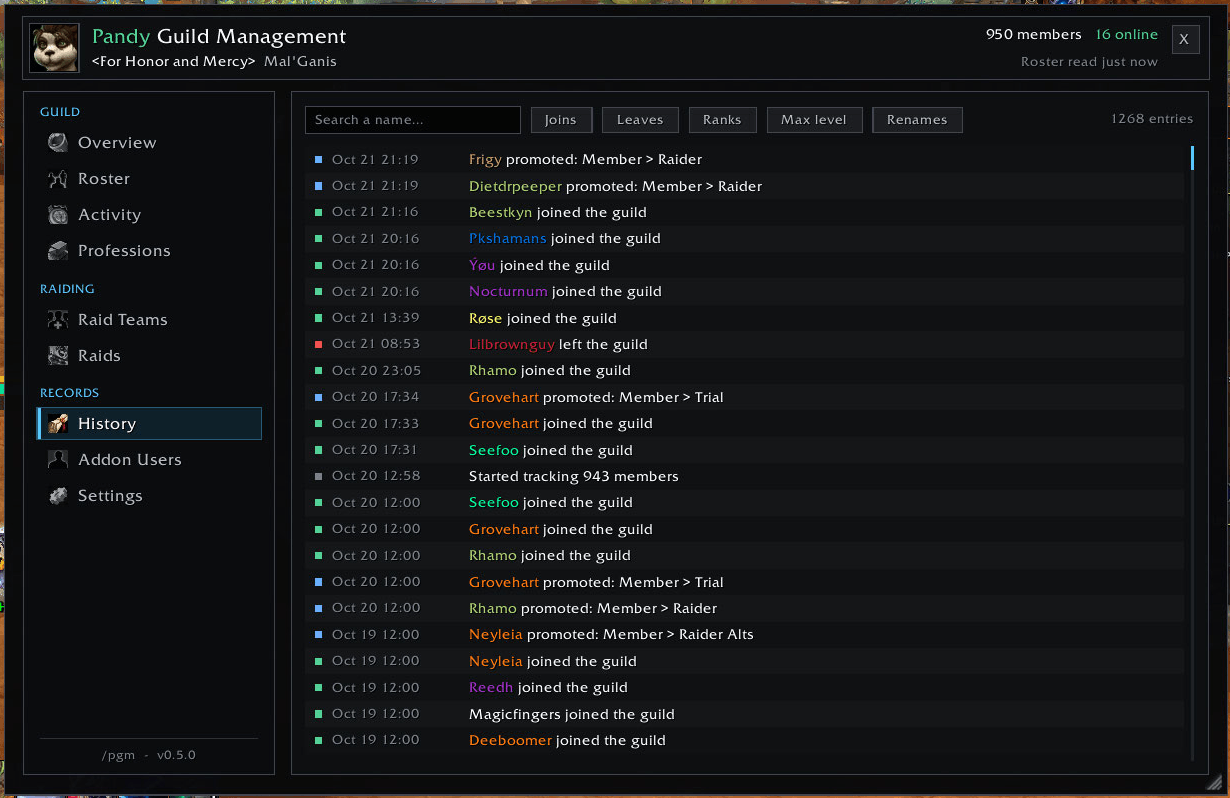This screenshot has width=1230, height=798.
Task: Click the Raid Teams sidebar icon
Action: point(58,320)
